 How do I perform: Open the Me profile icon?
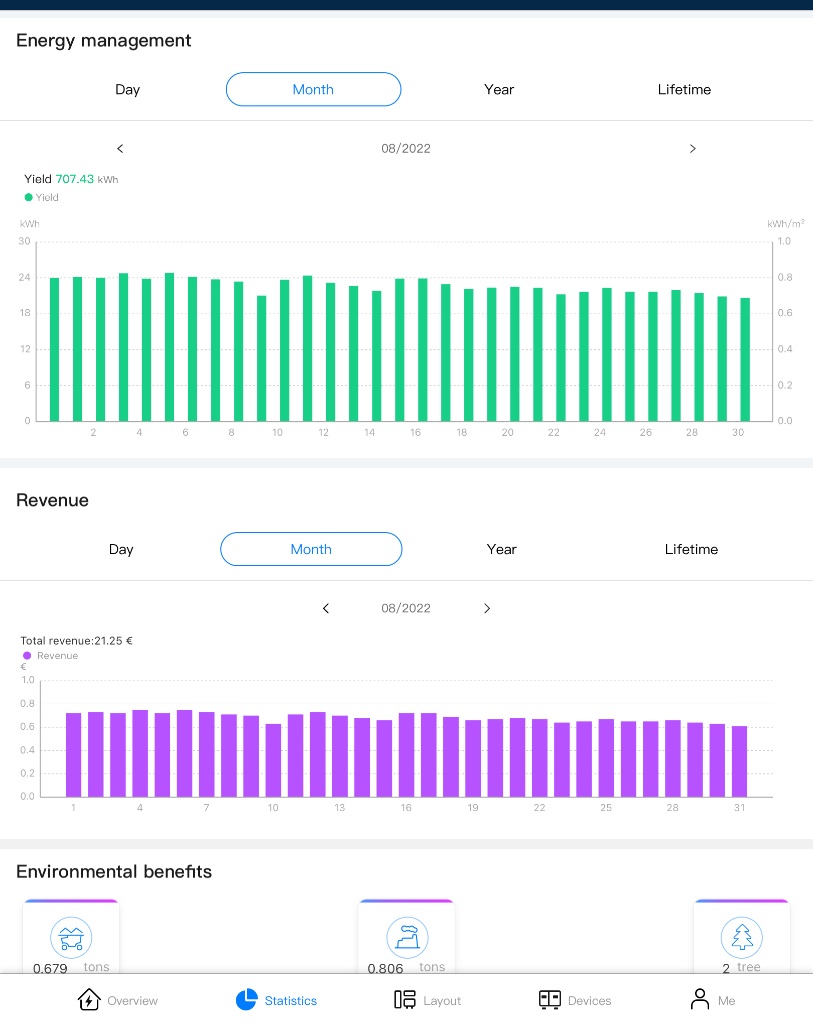[x=700, y=1000]
